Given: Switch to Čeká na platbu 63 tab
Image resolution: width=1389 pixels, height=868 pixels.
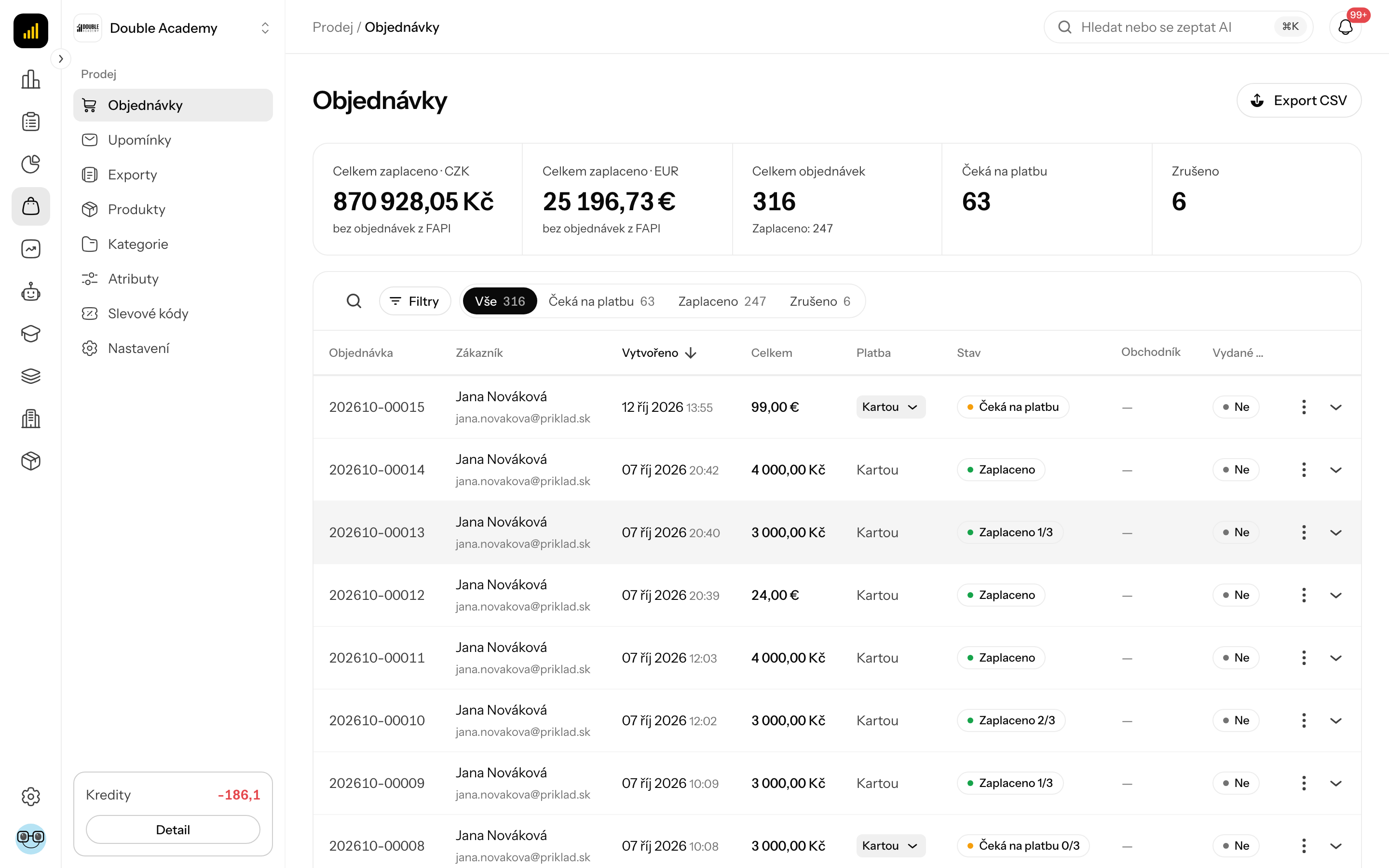Looking at the screenshot, I should tap(601, 301).
